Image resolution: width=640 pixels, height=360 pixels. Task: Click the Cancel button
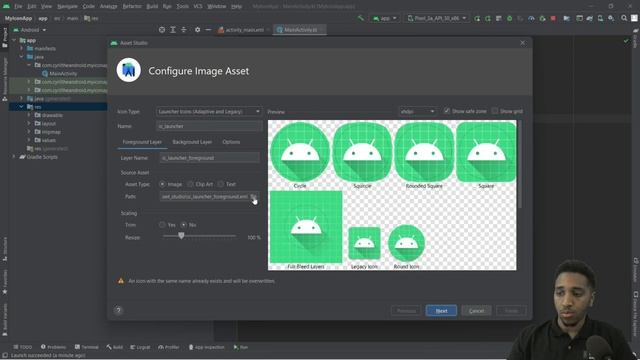(476, 311)
